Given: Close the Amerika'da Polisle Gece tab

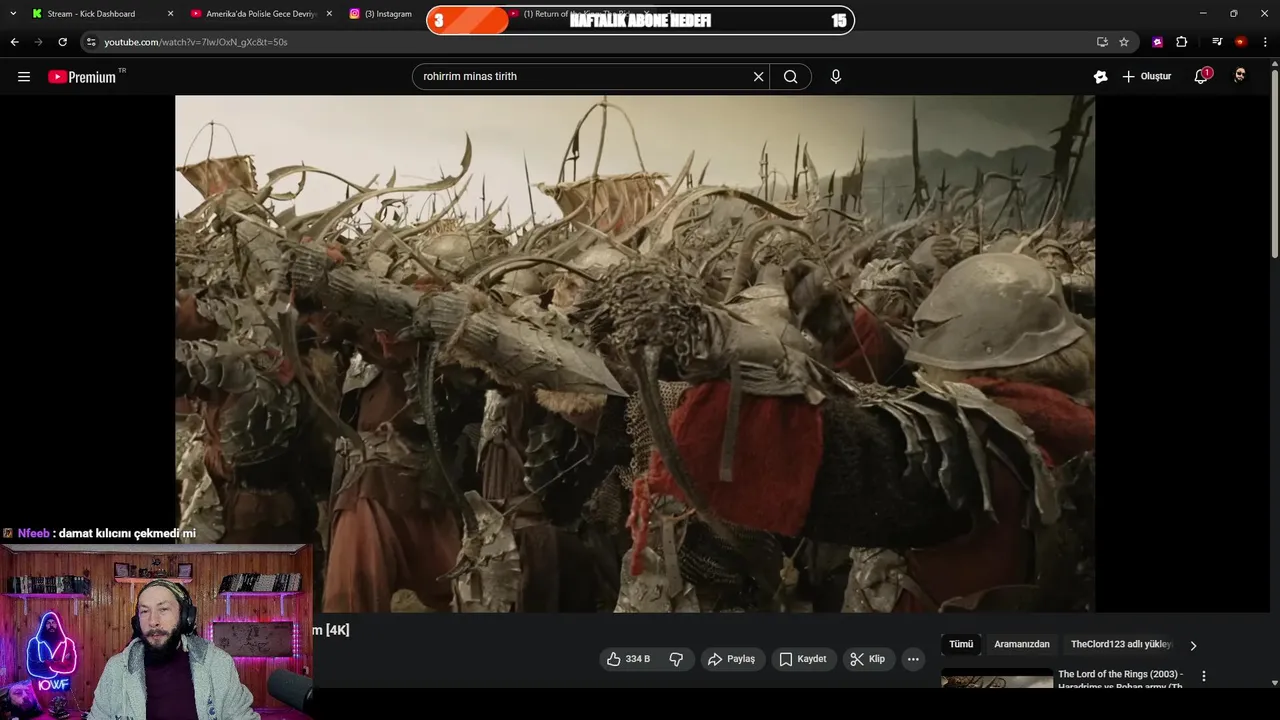Looking at the screenshot, I should [329, 14].
